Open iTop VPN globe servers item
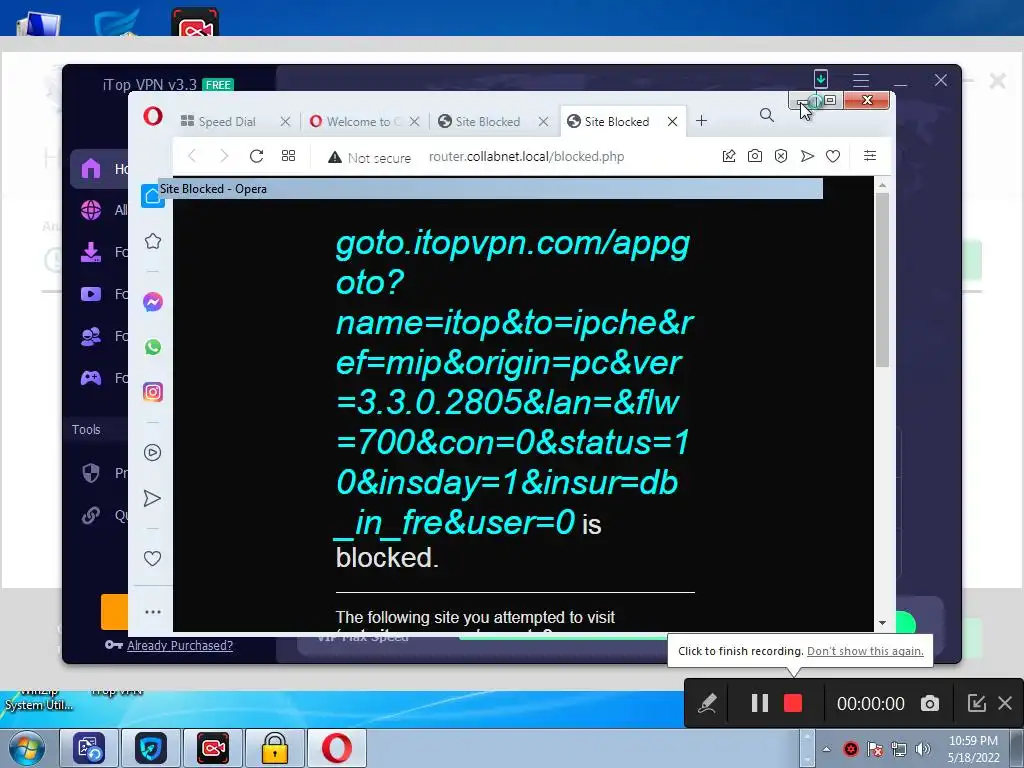The height and width of the screenshot is (768, 1024). tap(91, 210)
